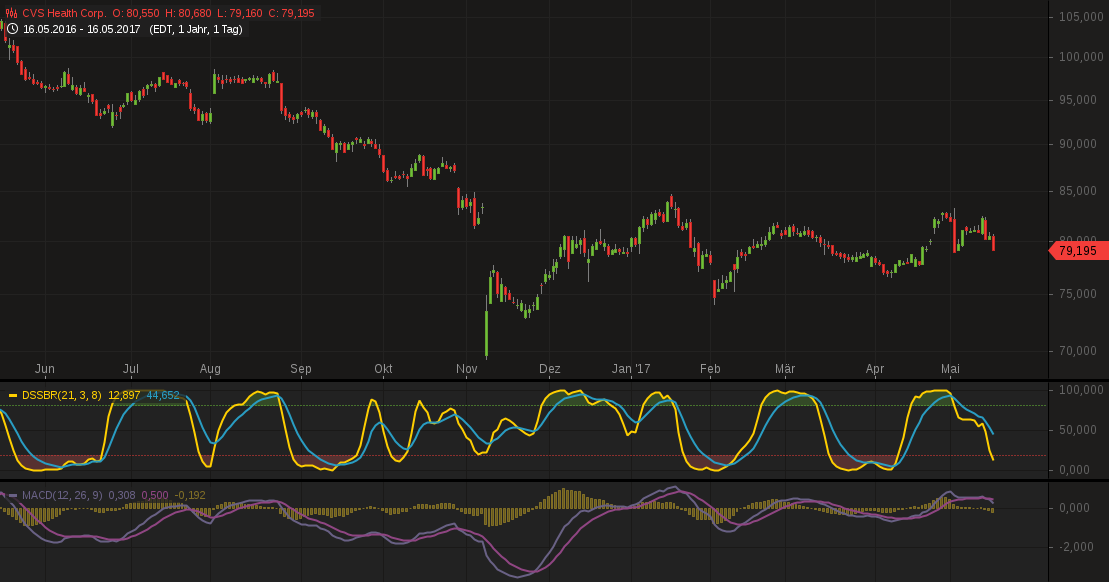Click the blue DSSBR value 44,652
This screenshot has height=582, width=1109.
[163, 395]
